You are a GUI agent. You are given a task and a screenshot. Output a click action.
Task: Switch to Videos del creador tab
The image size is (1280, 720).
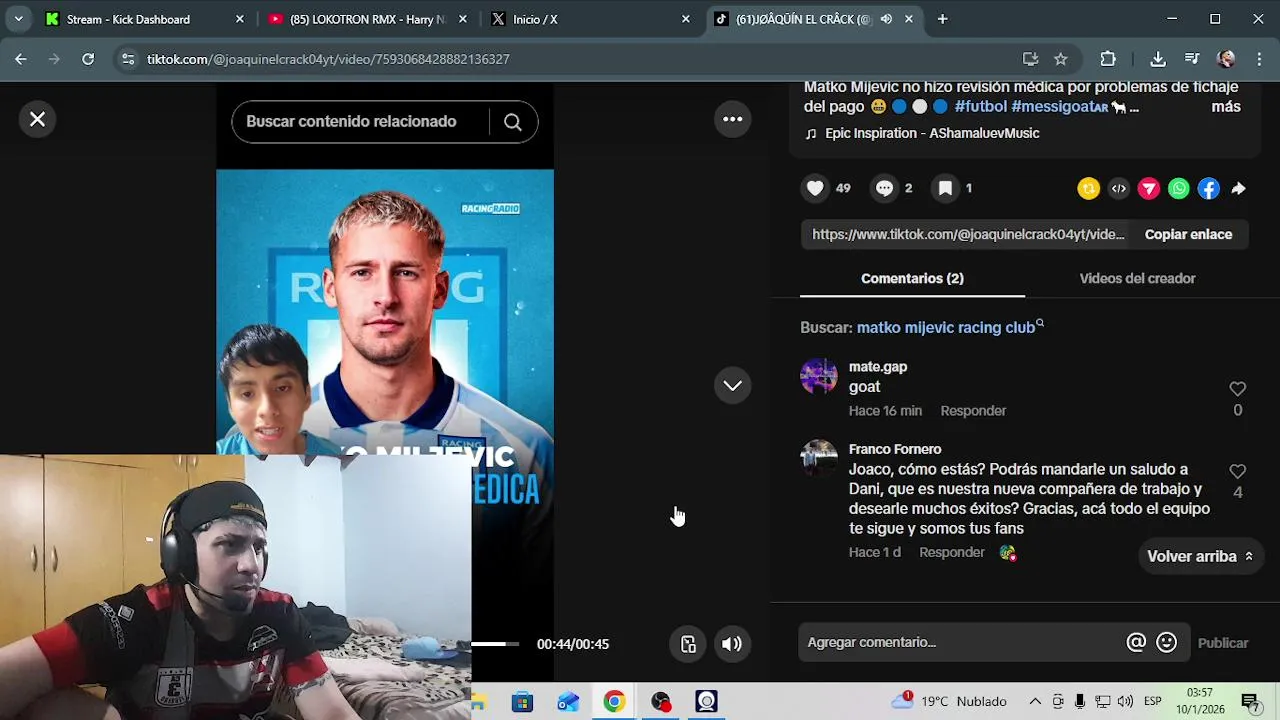click(1137, 278)
